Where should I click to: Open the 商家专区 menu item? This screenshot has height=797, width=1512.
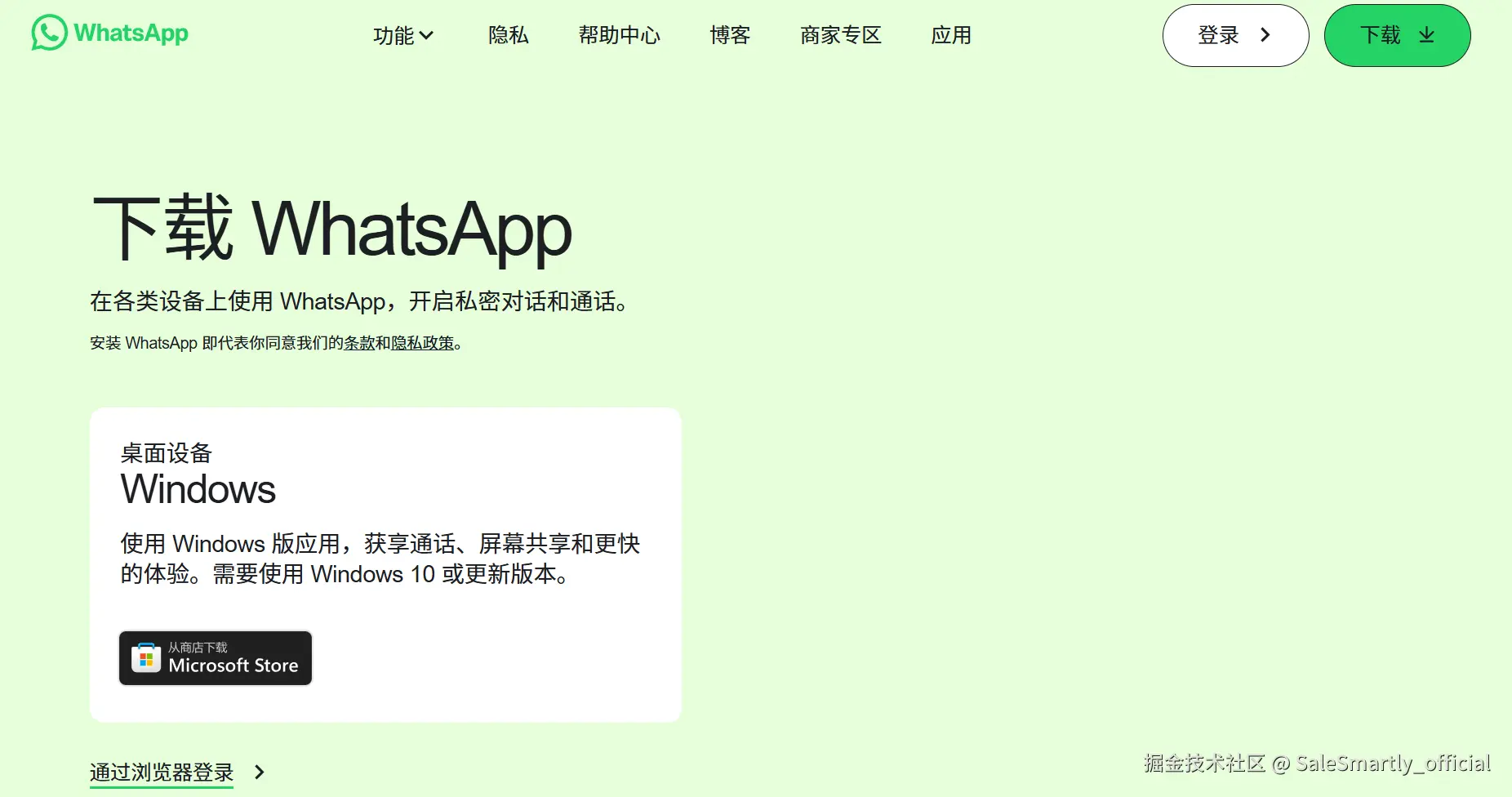[x=841, y=35]
